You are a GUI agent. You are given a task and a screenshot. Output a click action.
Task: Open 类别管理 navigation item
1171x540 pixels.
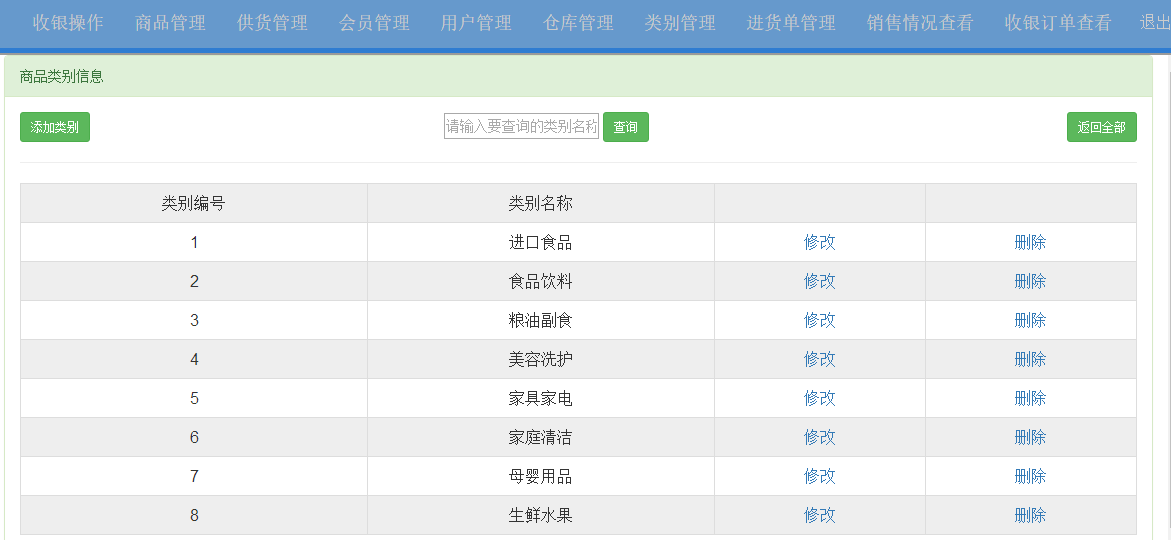680,23
